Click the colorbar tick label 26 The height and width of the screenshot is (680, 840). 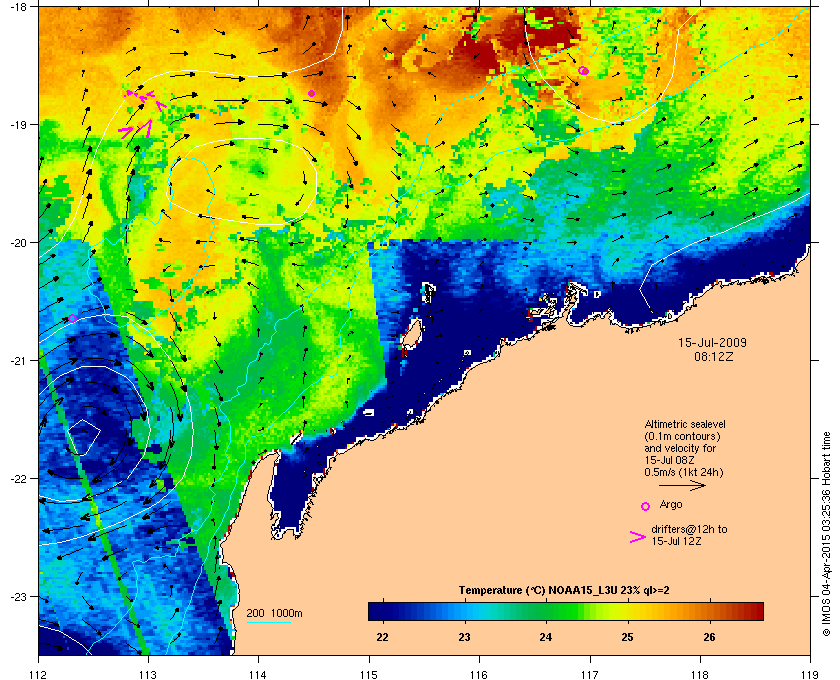(x=709, y=637)
